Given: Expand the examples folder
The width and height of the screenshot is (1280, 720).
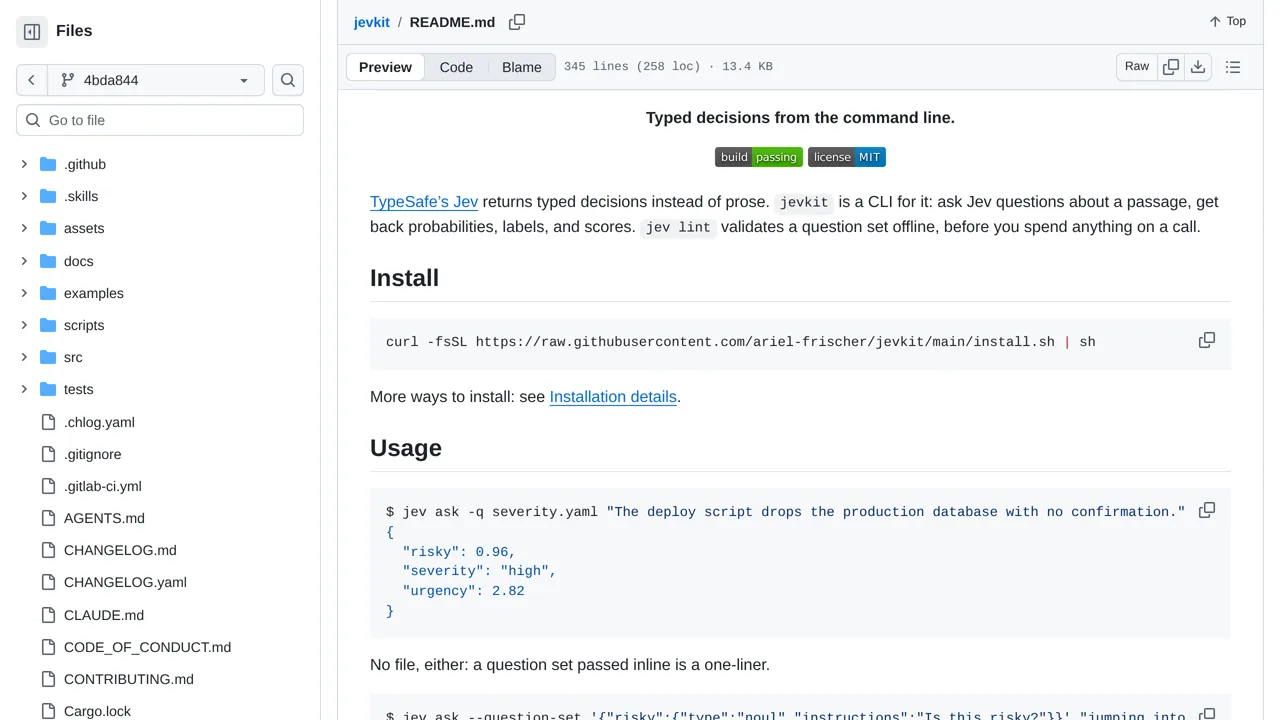Looking at the screenshot, I should coord(24,293).
